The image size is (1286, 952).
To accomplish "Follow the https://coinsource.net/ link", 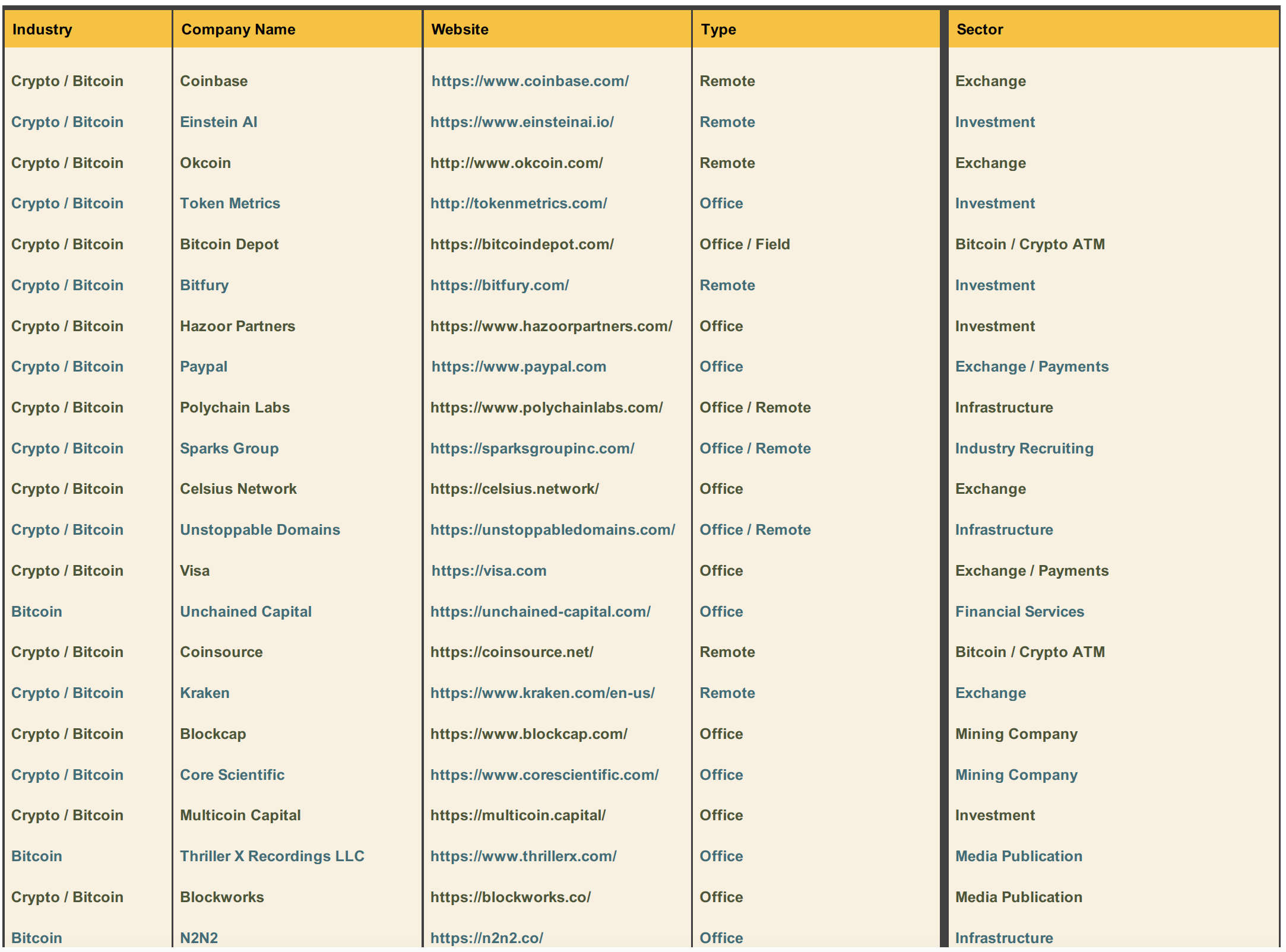I will tap(512, 652).
